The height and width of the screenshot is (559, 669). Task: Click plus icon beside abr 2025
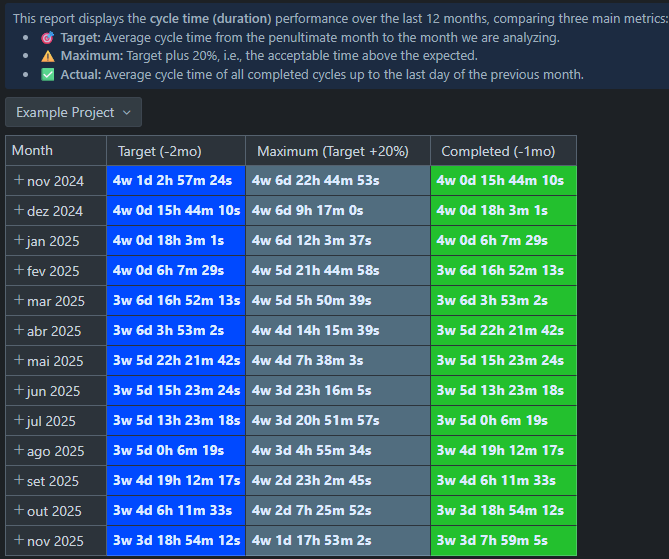coord(18,331)
